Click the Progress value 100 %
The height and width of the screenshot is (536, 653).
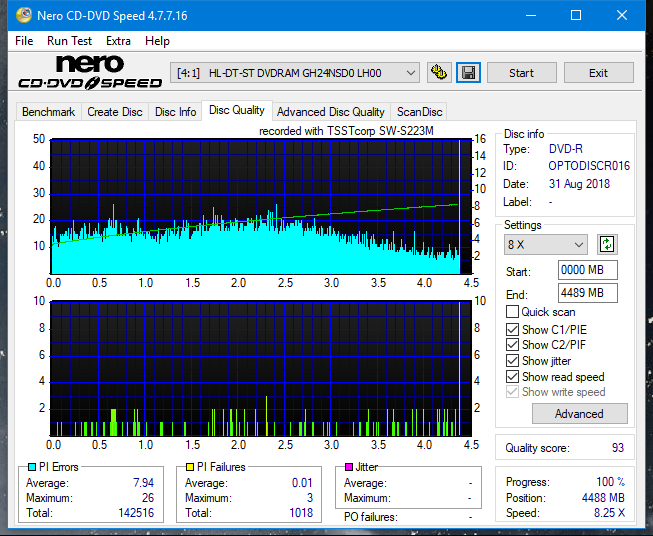[x=611, y=482]
